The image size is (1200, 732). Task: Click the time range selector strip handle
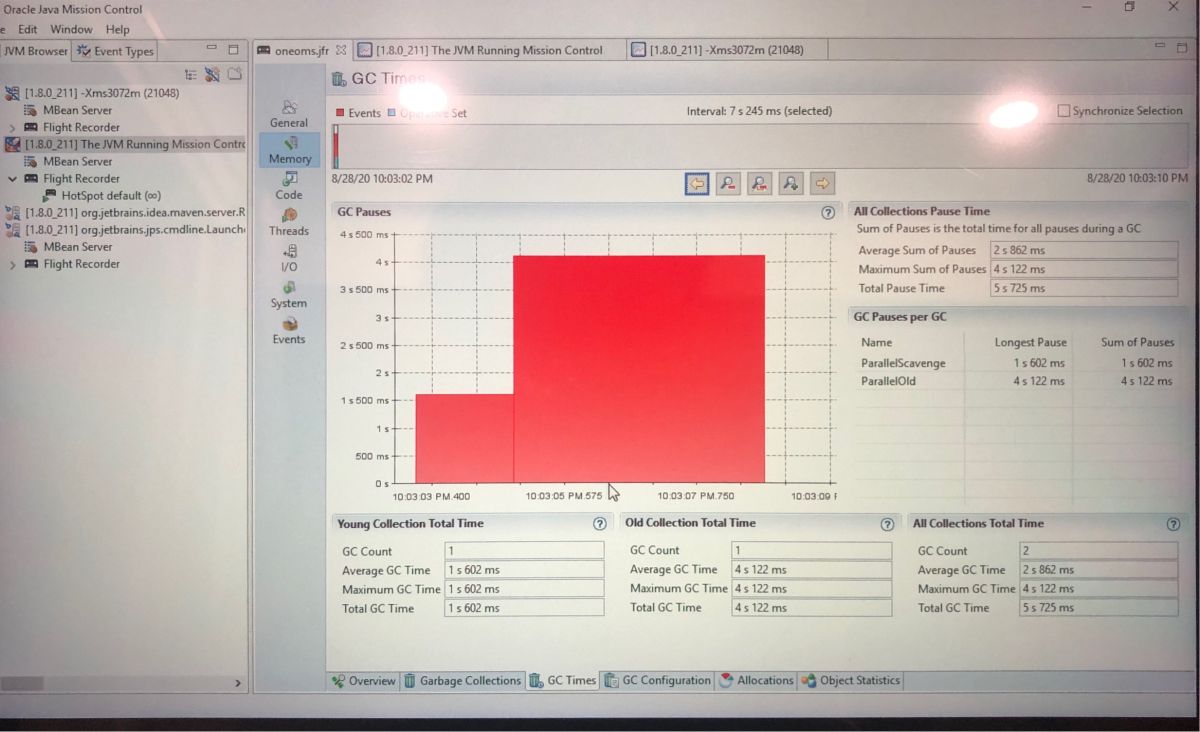336,145
